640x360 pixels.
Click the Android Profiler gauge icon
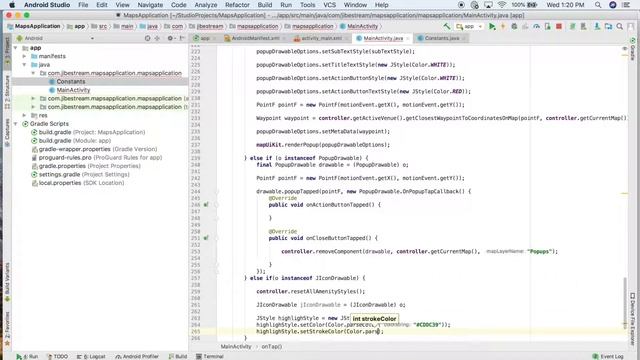536,27
